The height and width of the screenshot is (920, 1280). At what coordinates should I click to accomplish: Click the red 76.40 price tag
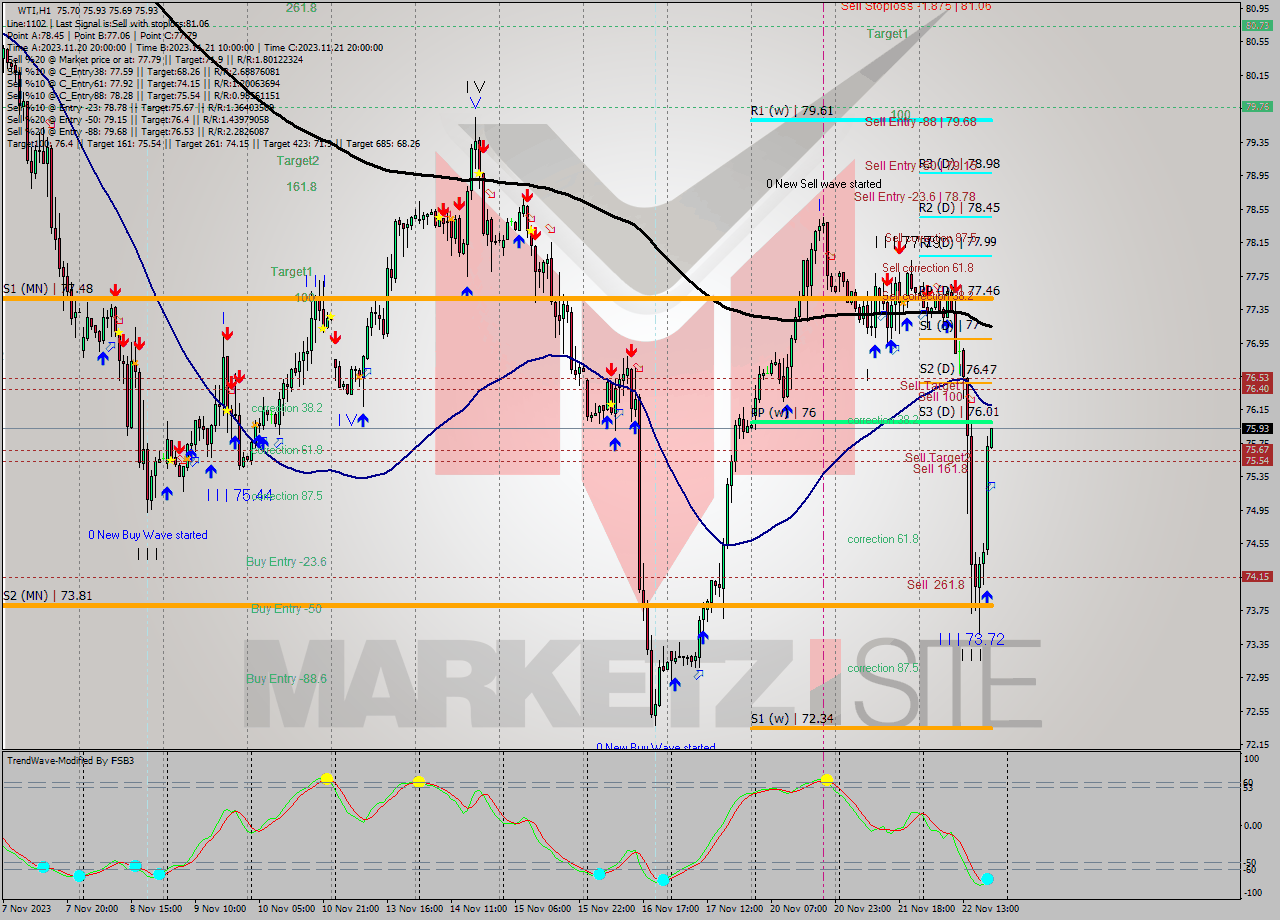[1256, 388]
